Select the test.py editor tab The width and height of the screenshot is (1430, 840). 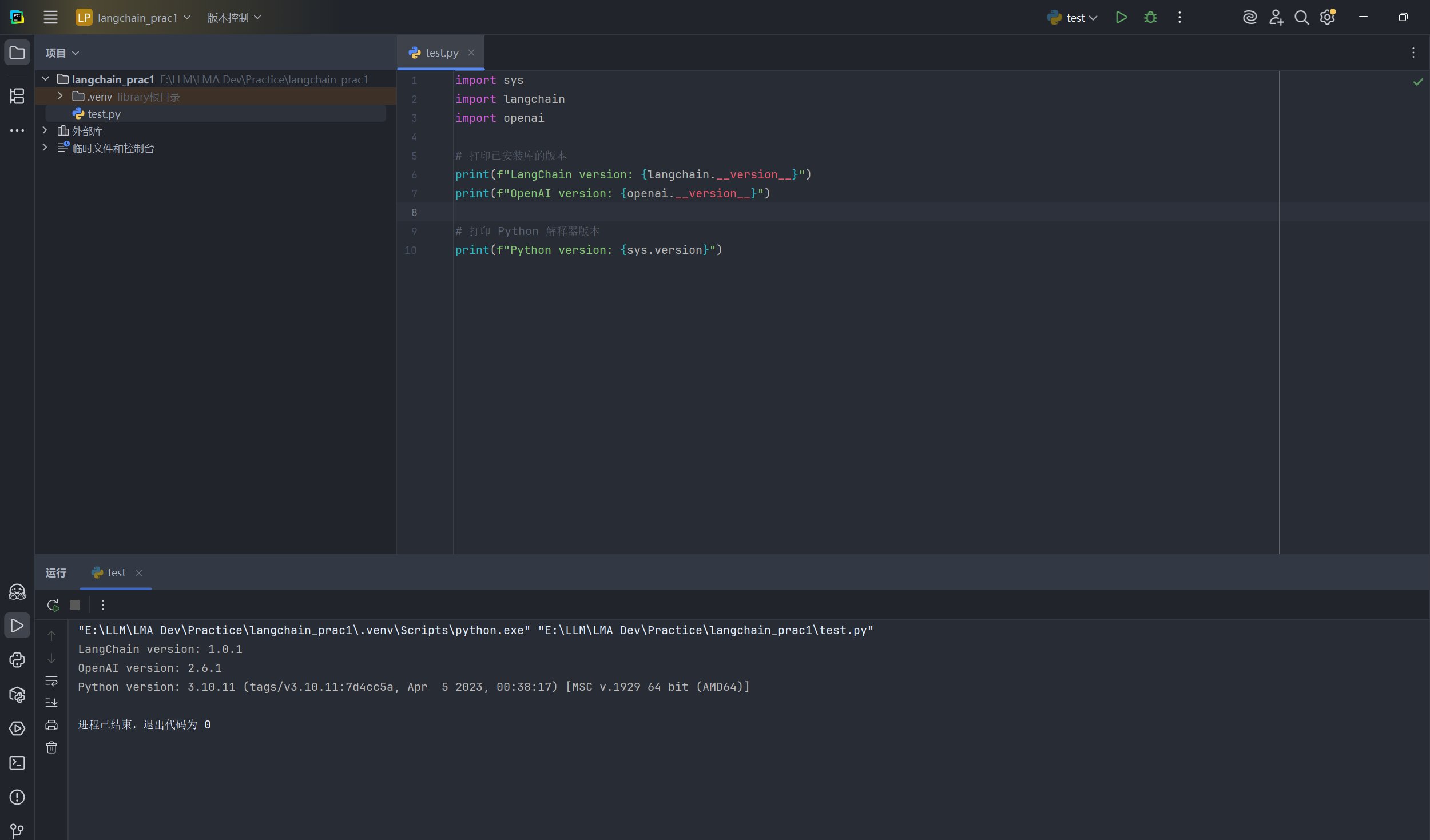(441, 53)
